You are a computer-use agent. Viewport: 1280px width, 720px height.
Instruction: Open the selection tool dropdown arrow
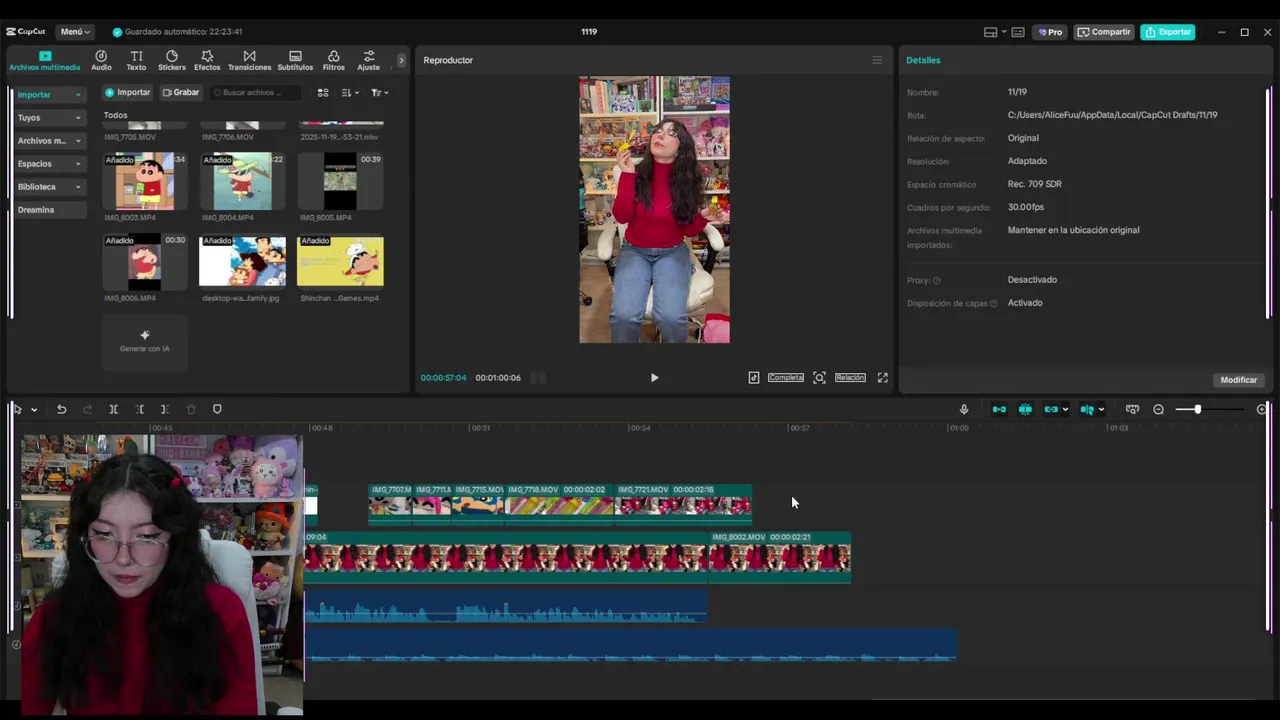point(34,410)
